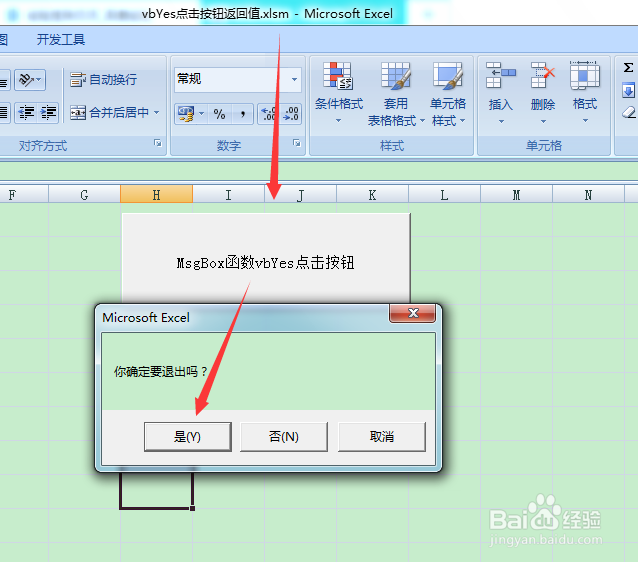Select column N header
This screenshot has height=562, width=638.
(588, 195)
